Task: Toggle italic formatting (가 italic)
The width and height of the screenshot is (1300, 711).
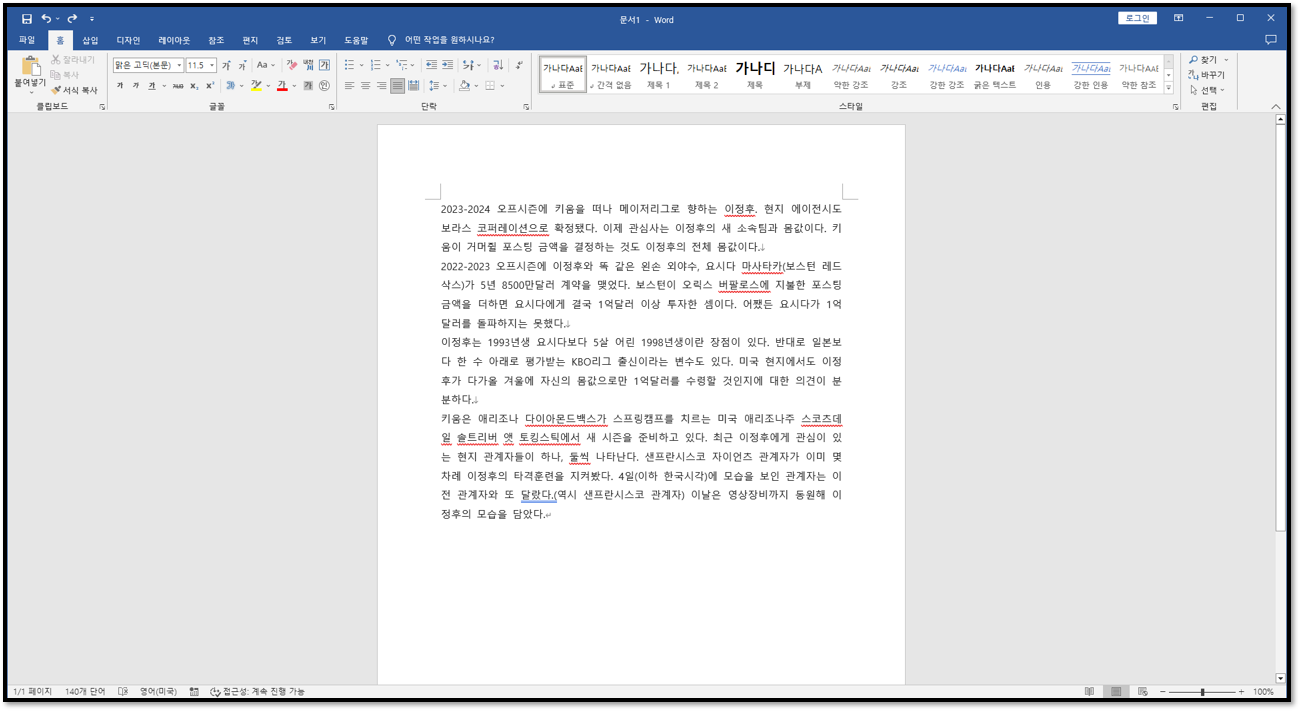Action: coord(136,86)
